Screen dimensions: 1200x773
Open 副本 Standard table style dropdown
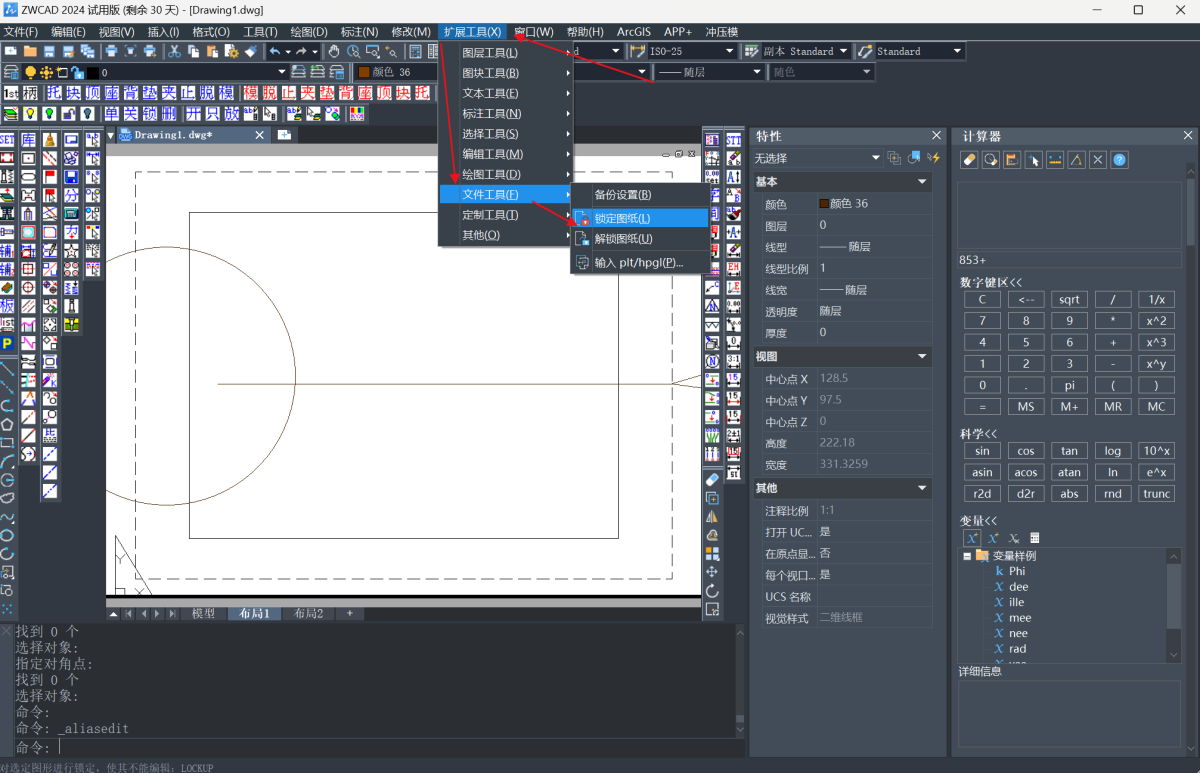(843, 51)
